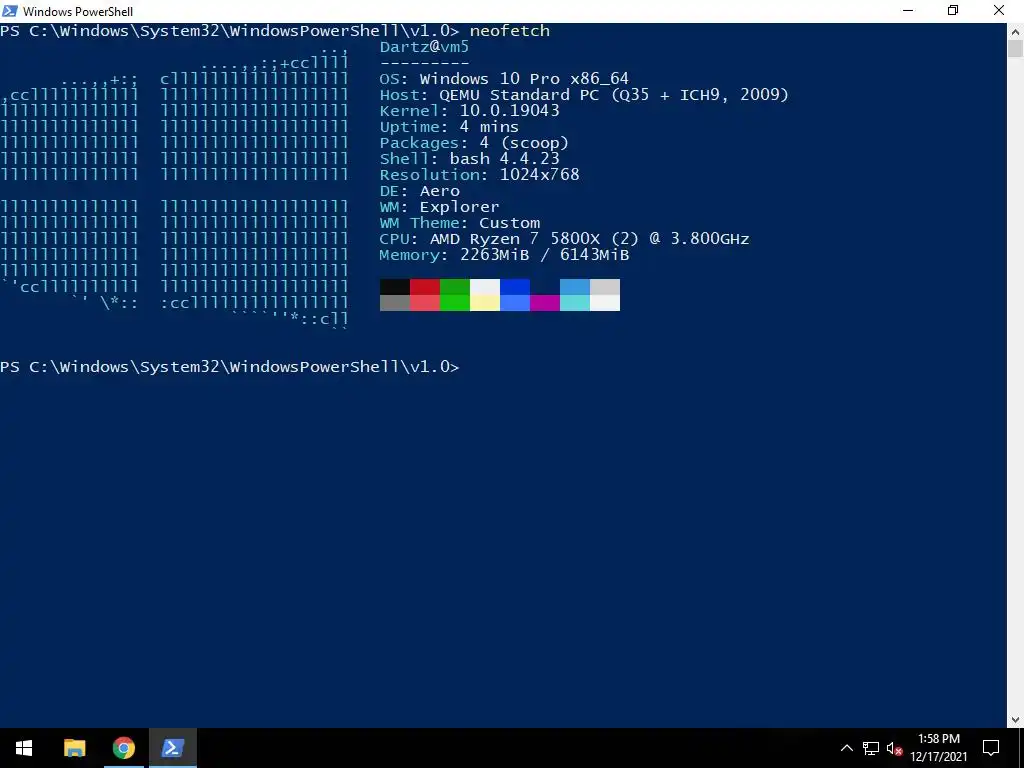Click the dark red color block
The width and height of the screenshot is (1024, 768).
click(424, 287)
